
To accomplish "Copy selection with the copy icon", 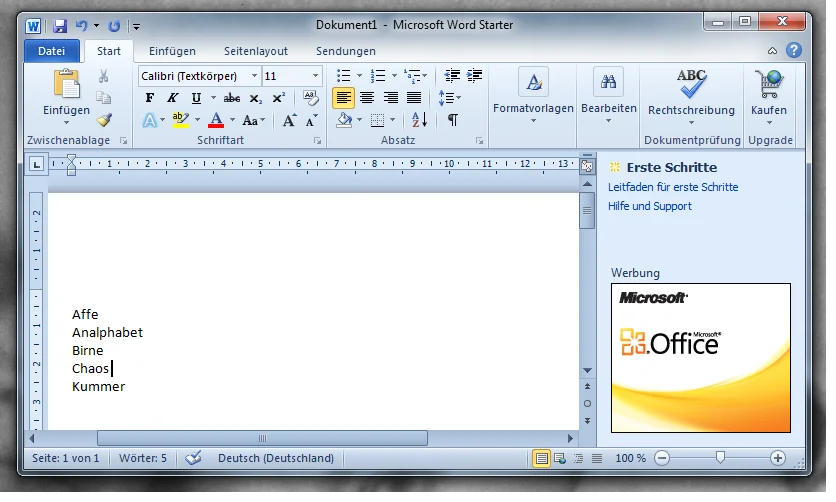I will [103, 98].
